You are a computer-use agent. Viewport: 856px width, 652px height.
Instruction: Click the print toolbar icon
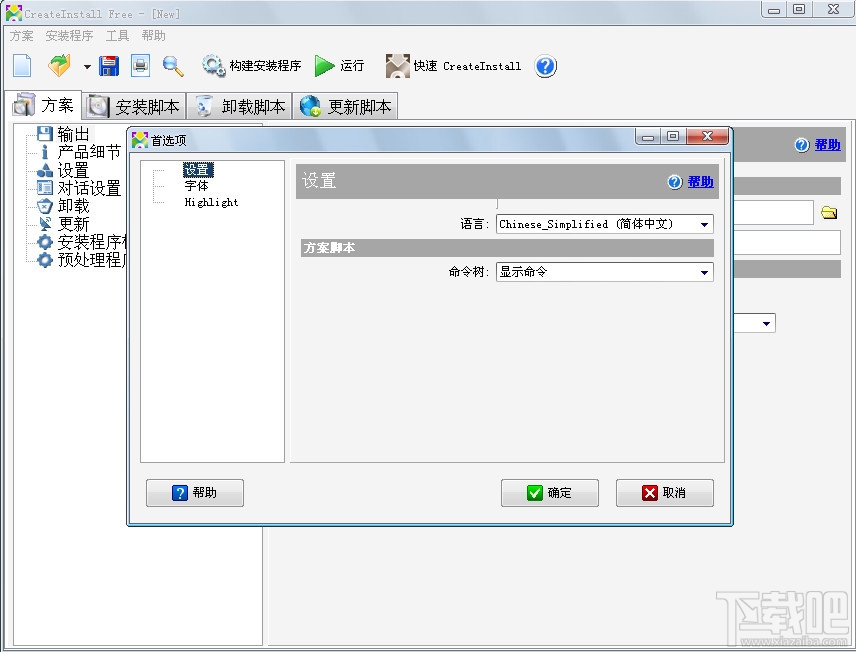[140, 64]
